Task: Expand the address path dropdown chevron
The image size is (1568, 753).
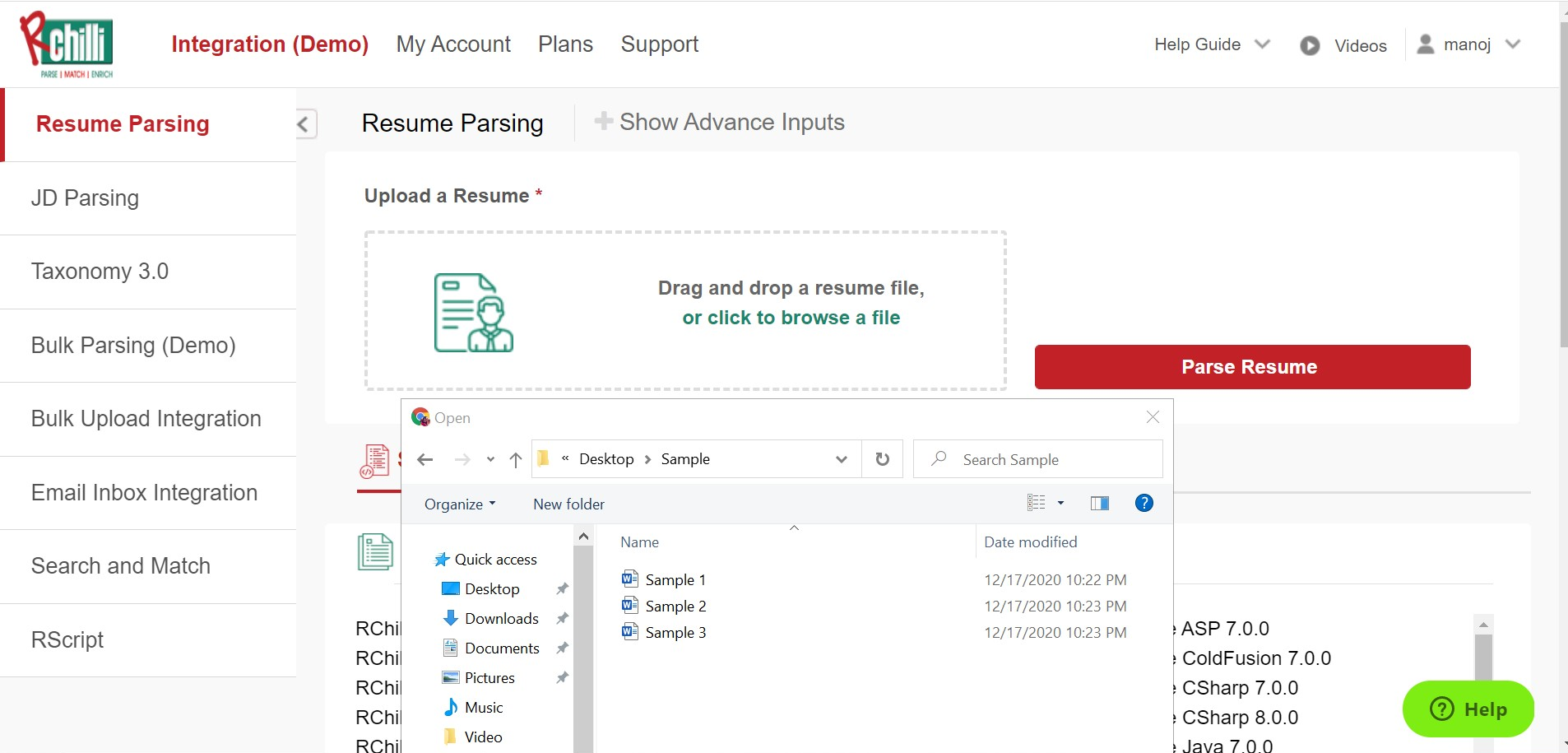Action: tap(841, 459)
